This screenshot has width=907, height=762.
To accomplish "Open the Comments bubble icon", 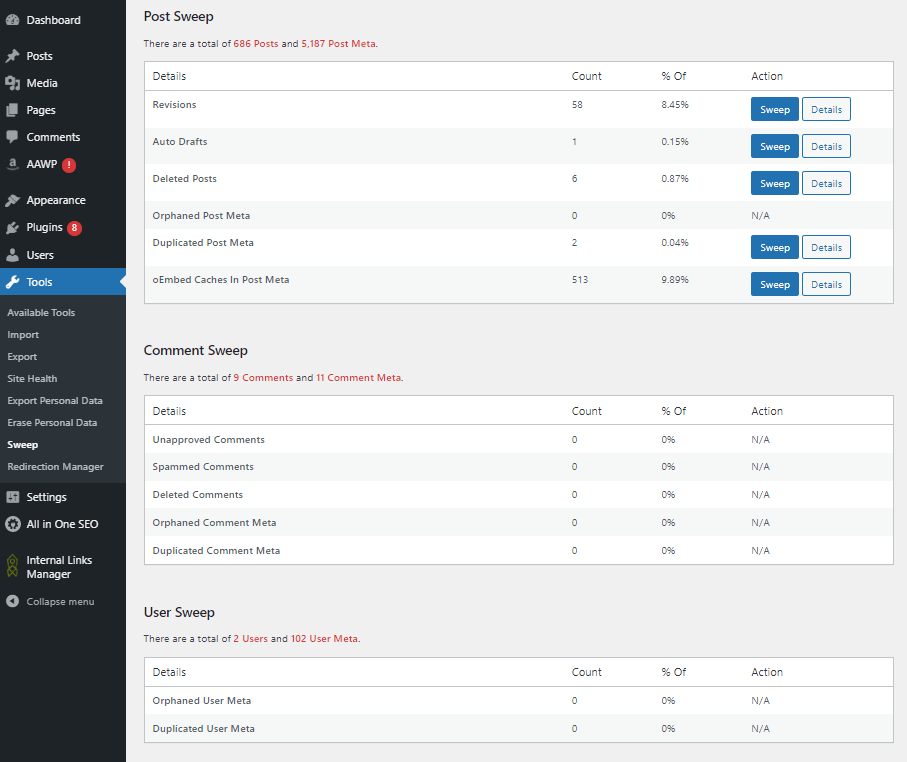I will tap(13, 137).
